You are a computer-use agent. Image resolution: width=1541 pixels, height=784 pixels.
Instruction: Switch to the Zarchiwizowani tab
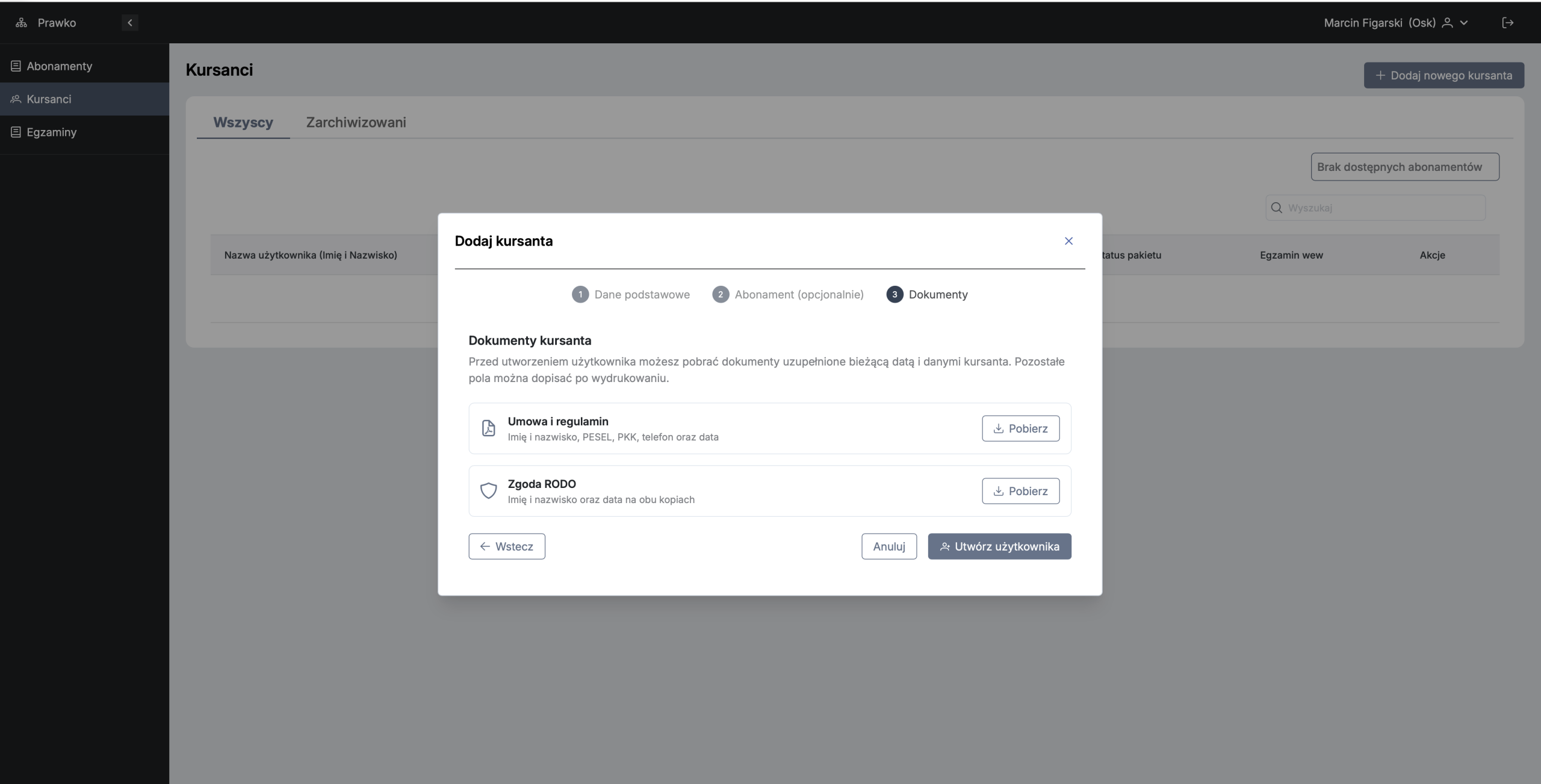tap(356, 122)
